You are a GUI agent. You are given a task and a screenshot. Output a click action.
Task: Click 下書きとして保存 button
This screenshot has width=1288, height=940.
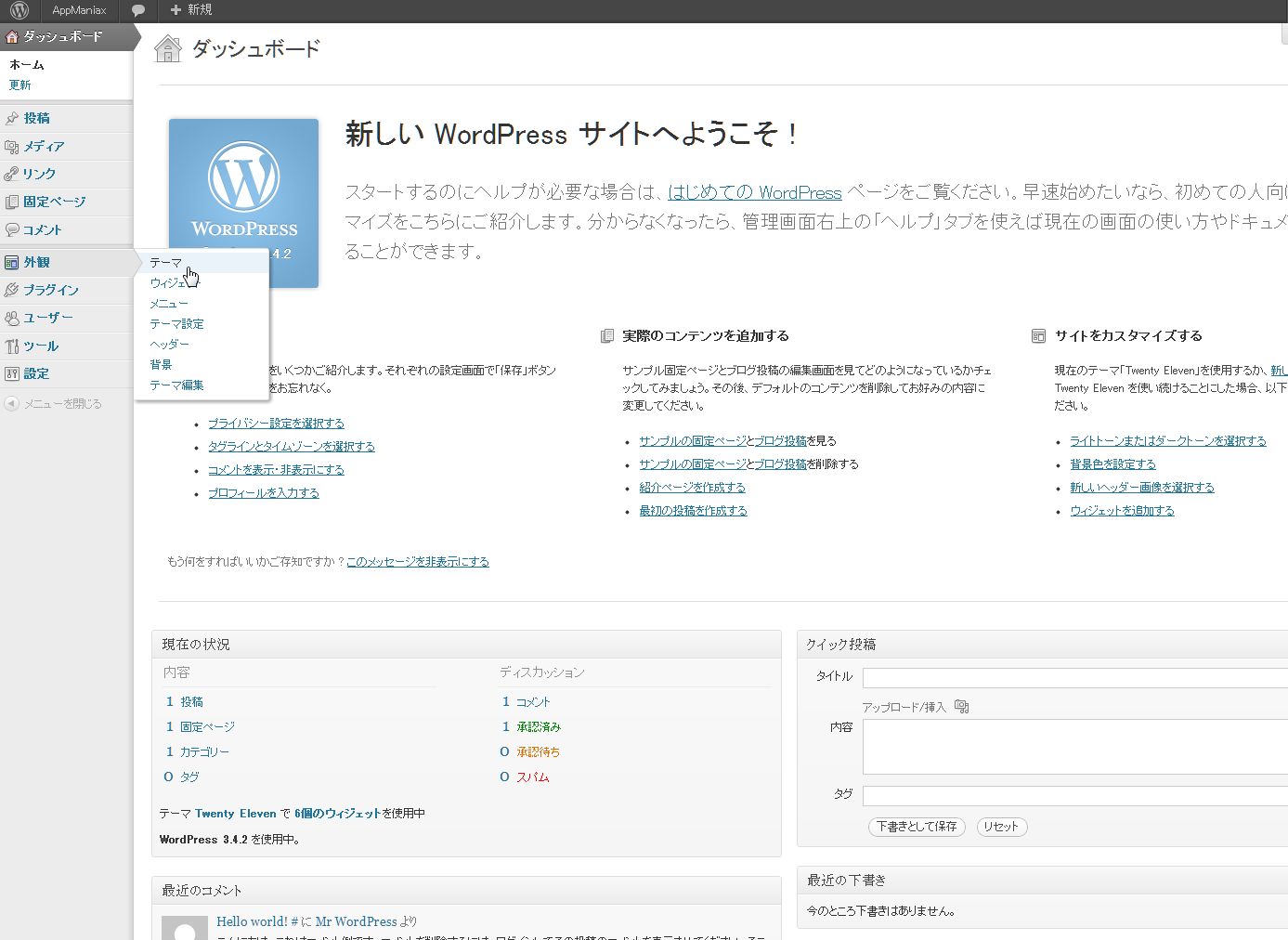click(917, 827)
